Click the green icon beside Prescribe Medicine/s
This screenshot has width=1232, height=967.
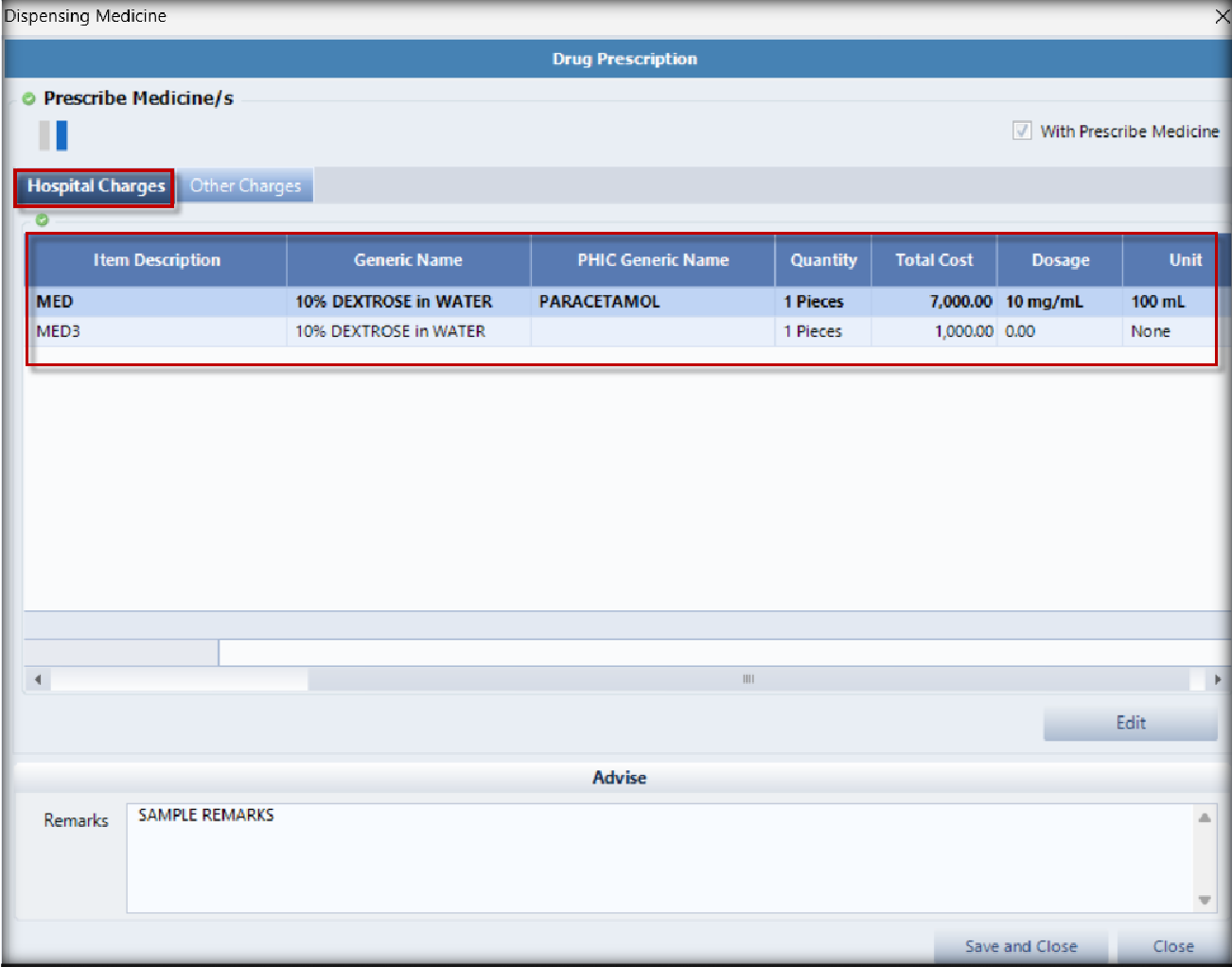click(28, 98)
